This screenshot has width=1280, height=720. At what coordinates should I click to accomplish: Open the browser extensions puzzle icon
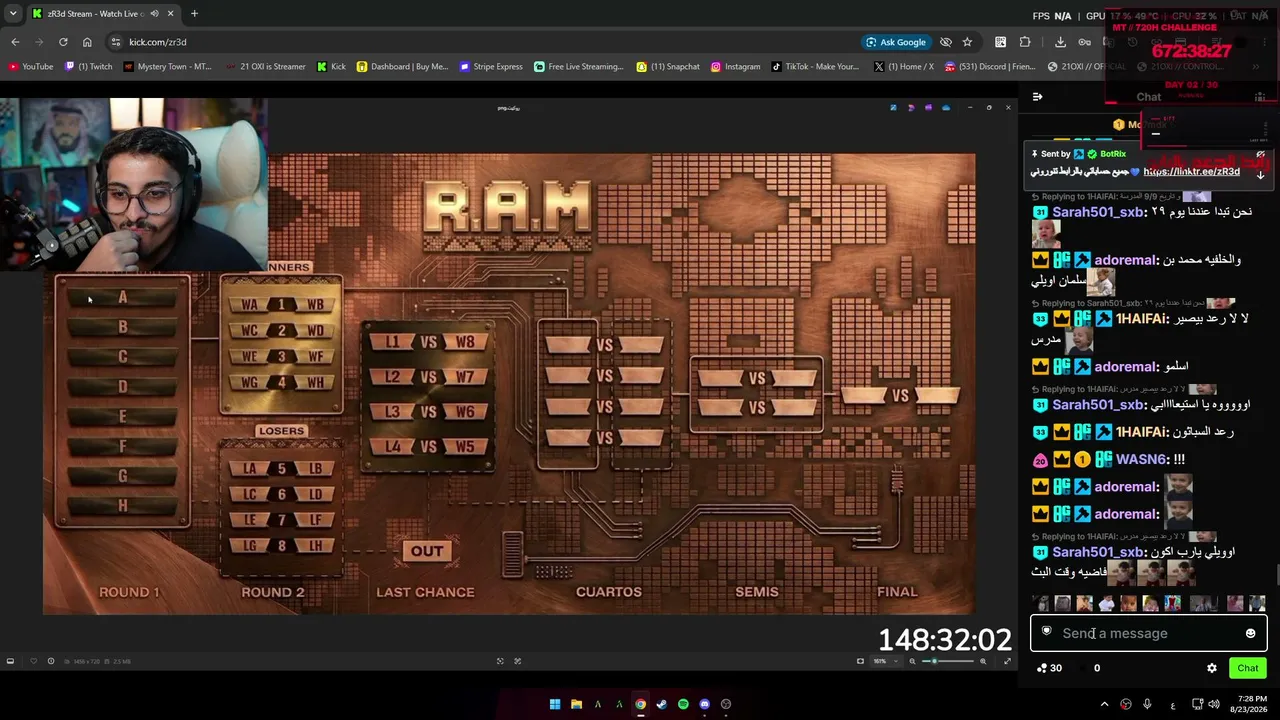tap(1025, 42)
